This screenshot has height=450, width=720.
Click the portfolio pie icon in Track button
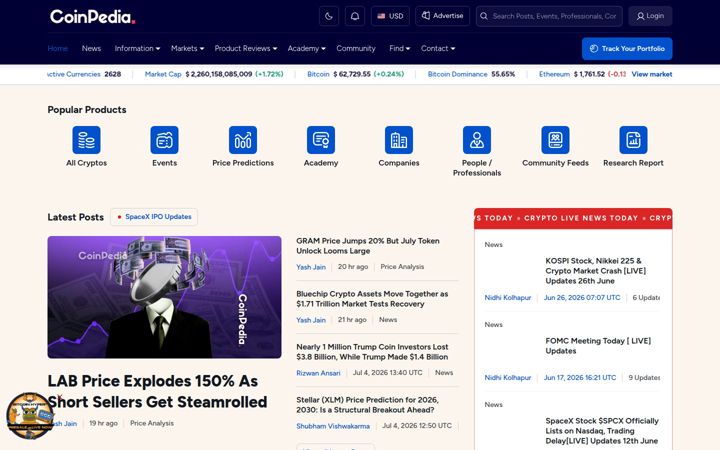(594, 49)
